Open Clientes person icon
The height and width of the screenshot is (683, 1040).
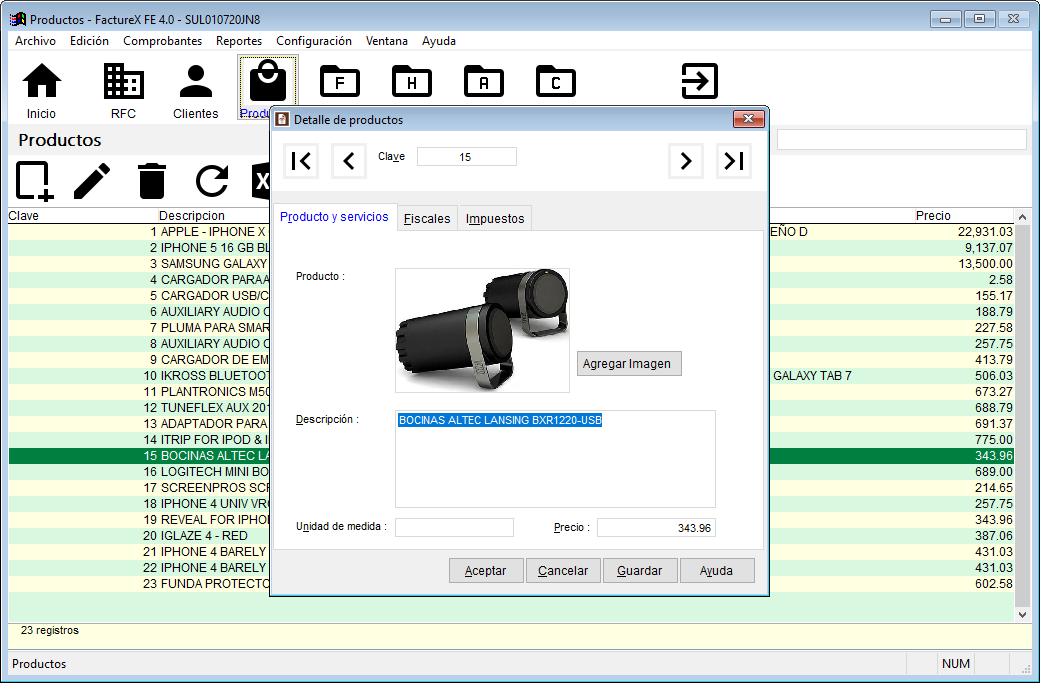click(196, 90)
